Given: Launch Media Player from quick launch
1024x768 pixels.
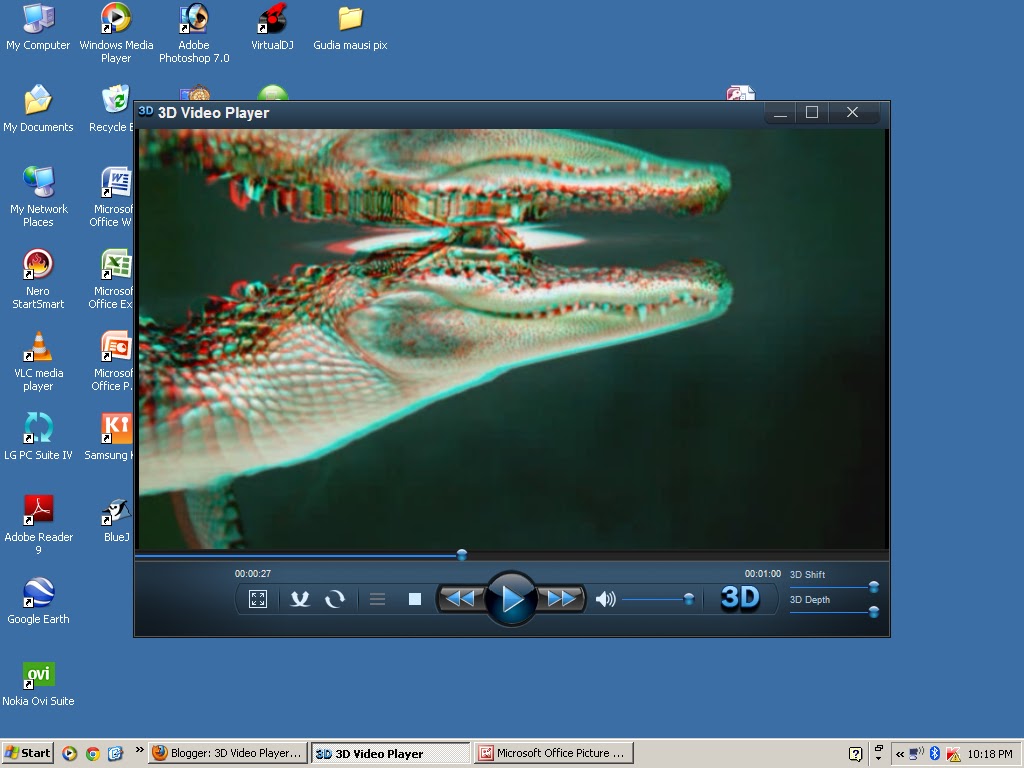Looking at the screenshot, I should tap(69, 754).
